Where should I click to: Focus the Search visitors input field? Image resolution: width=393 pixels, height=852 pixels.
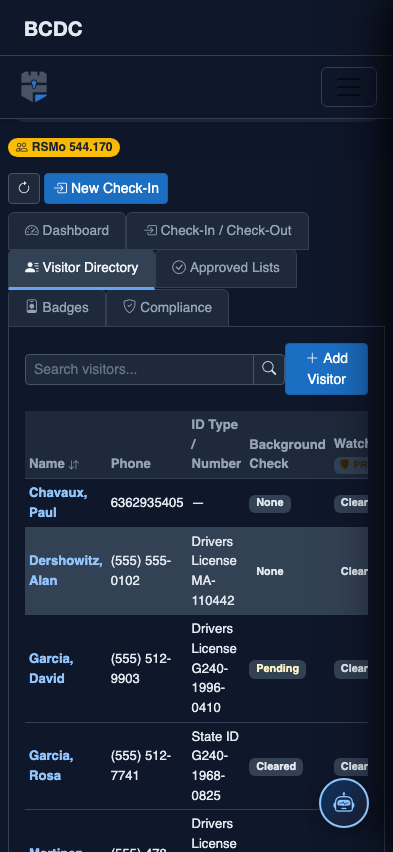(x=139, y=369)
